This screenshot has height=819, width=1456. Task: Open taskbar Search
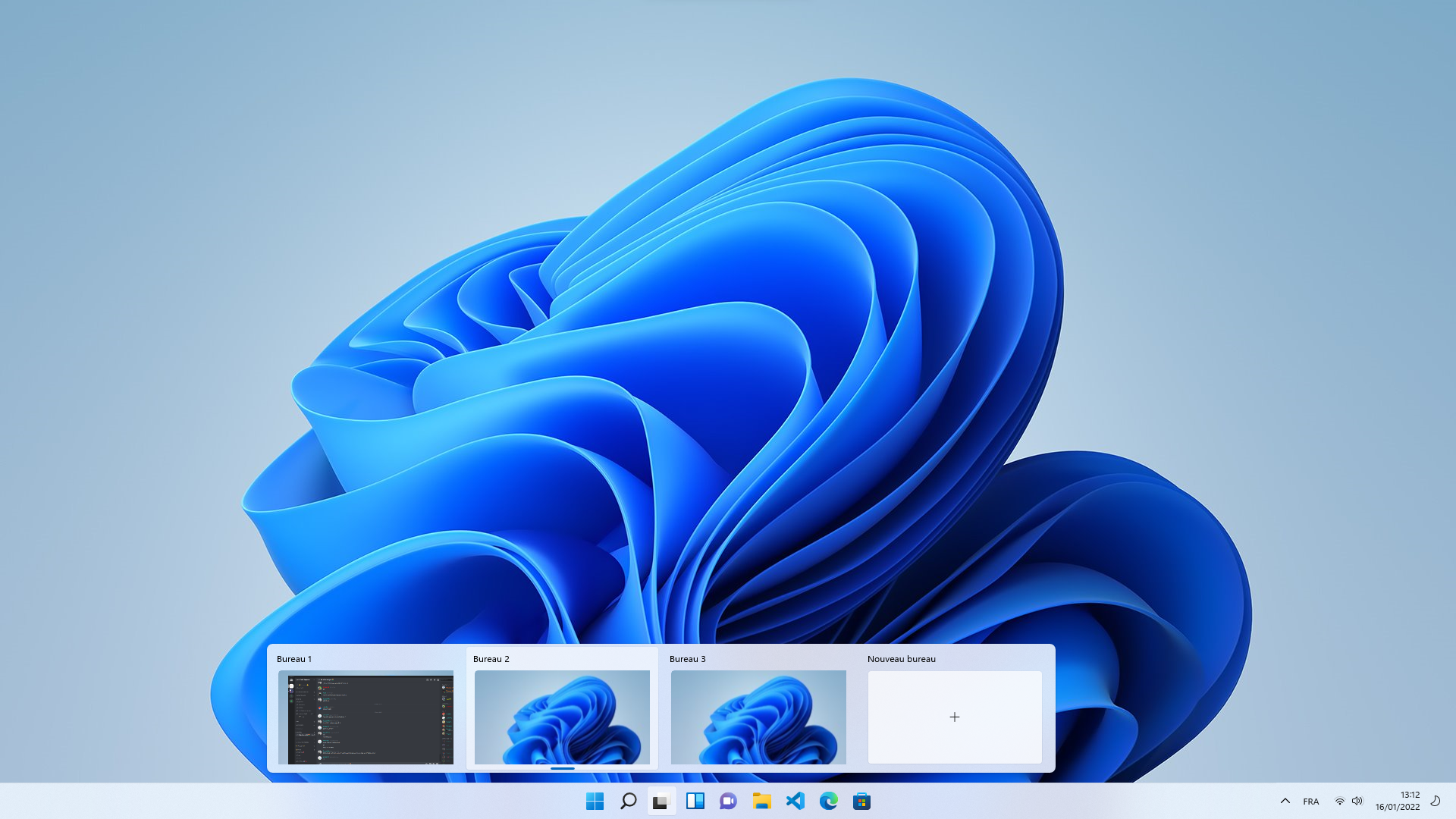point(628,801)
